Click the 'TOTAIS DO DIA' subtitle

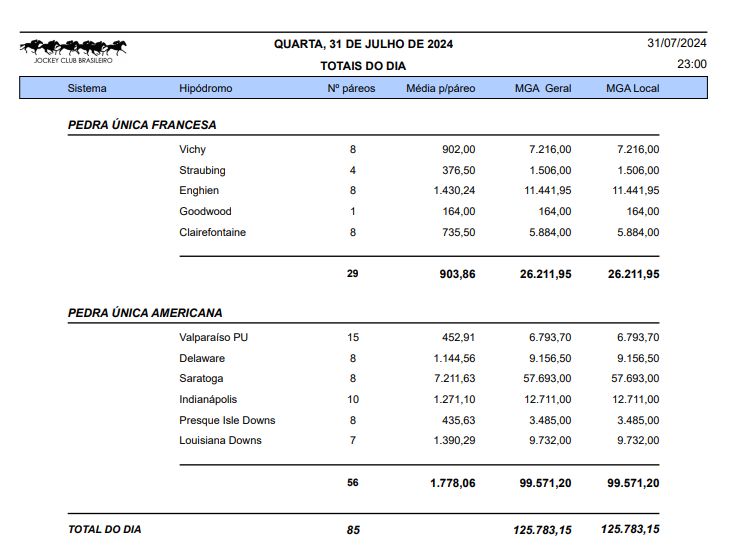(363, 66)
